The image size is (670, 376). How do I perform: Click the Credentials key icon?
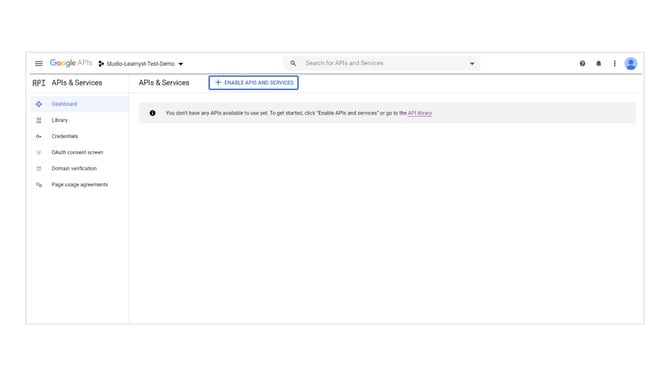click(x=39, y=136)
